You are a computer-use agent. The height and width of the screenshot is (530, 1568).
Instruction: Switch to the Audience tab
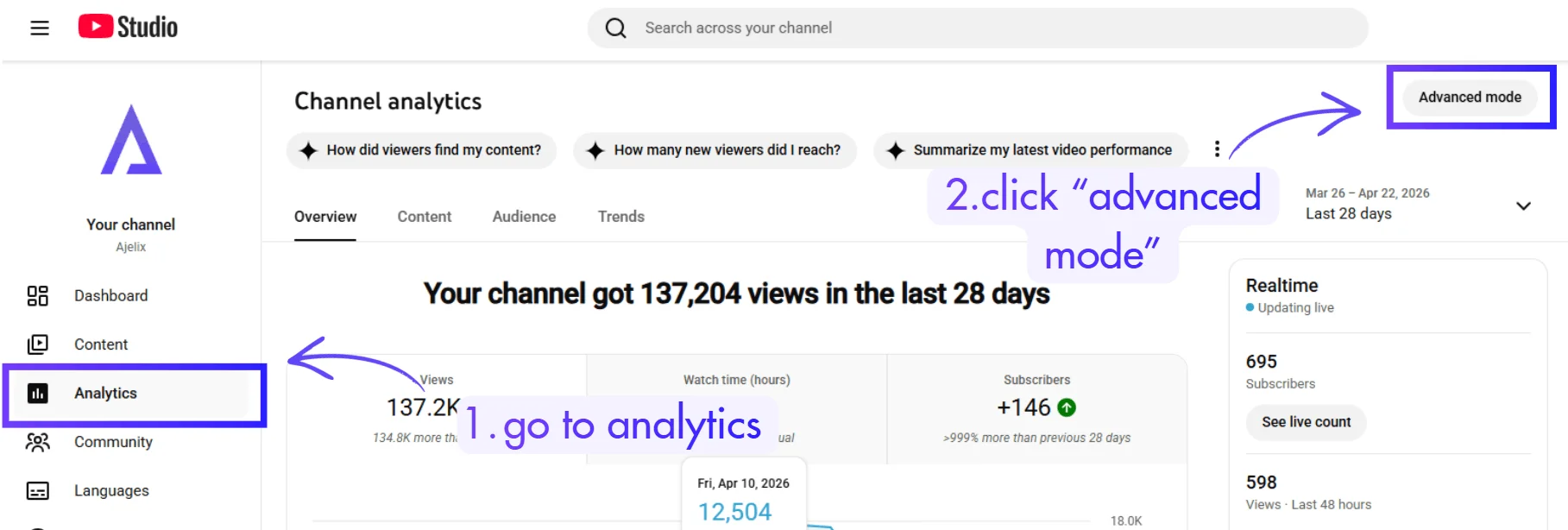[x=524, y=217]
